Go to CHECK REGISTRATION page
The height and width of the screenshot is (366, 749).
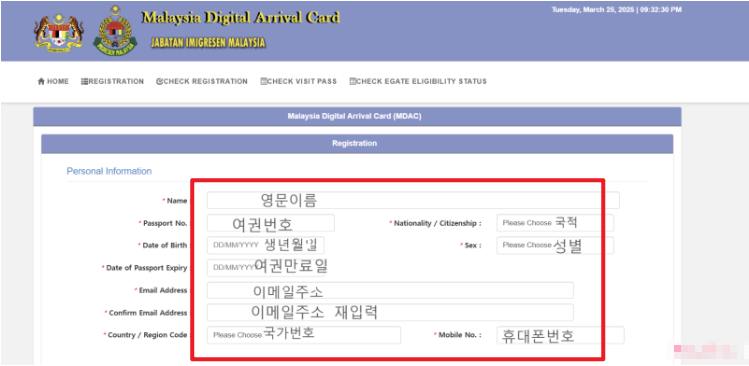click(202, 81)
